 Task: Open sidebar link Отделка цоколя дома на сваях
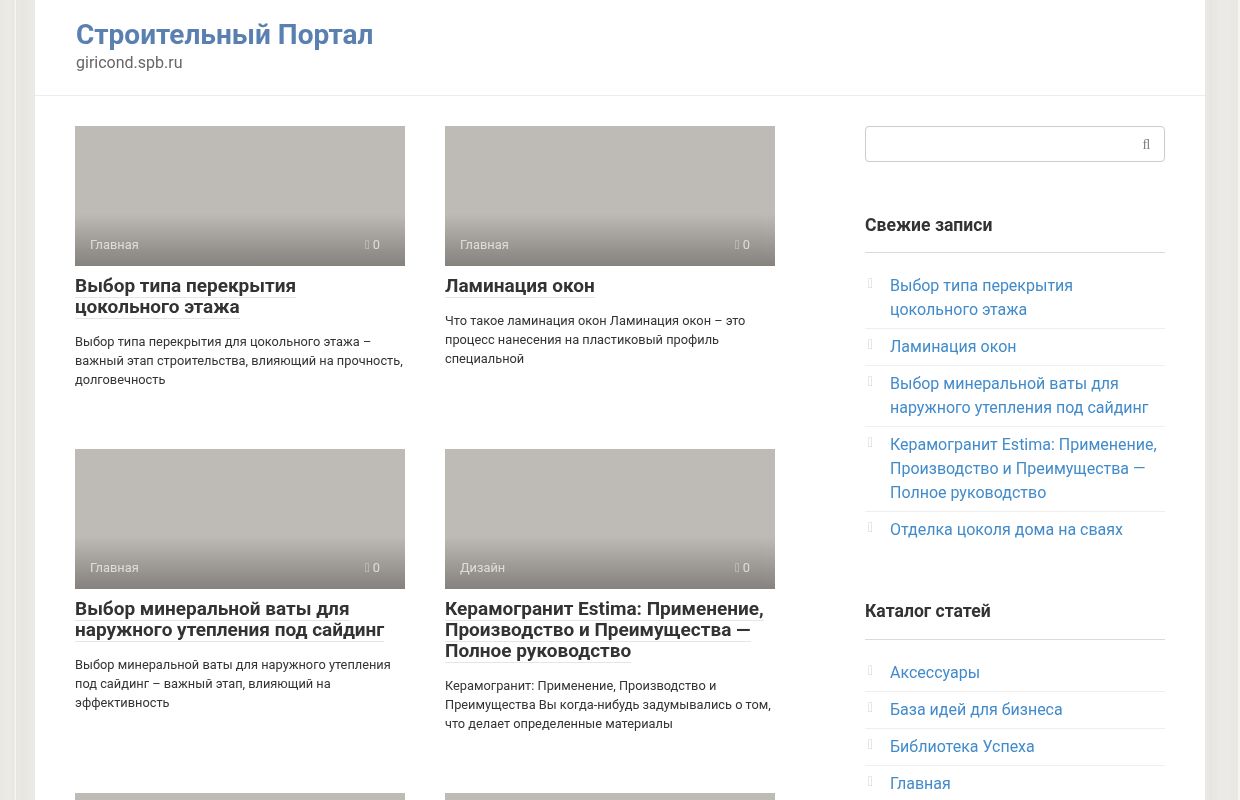[1006, 530]
